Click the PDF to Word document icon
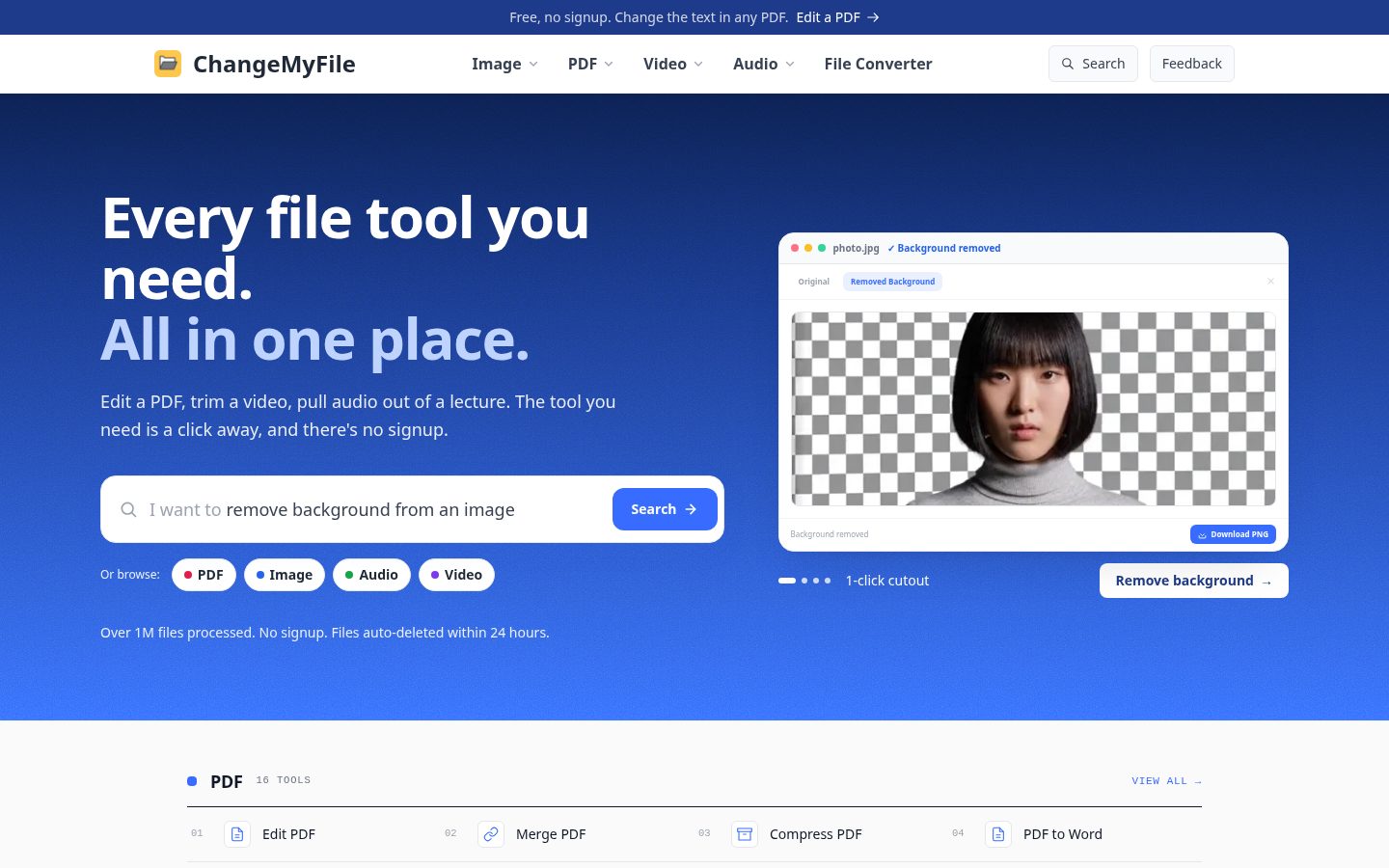This screenshot has width=1389, height=868. point(998,834)
